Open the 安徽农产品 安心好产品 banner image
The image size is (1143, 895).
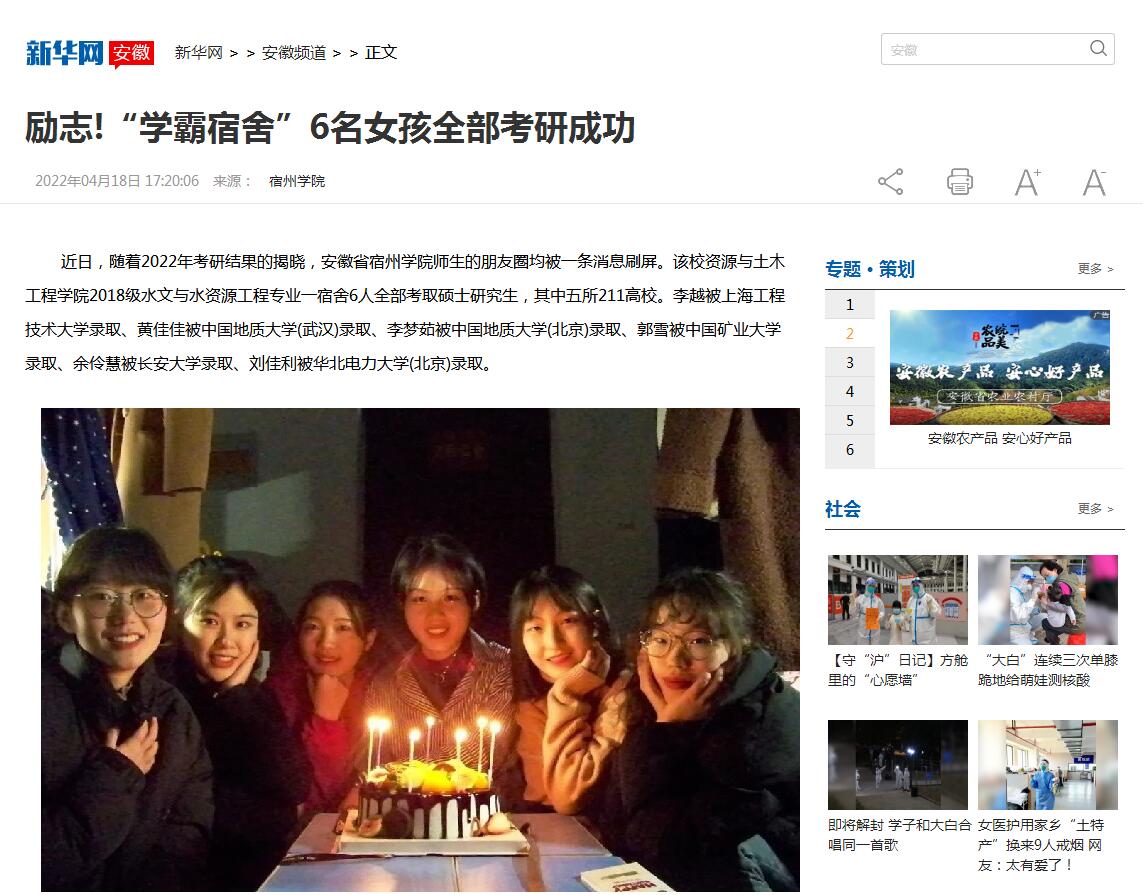[x=999, y=367]
